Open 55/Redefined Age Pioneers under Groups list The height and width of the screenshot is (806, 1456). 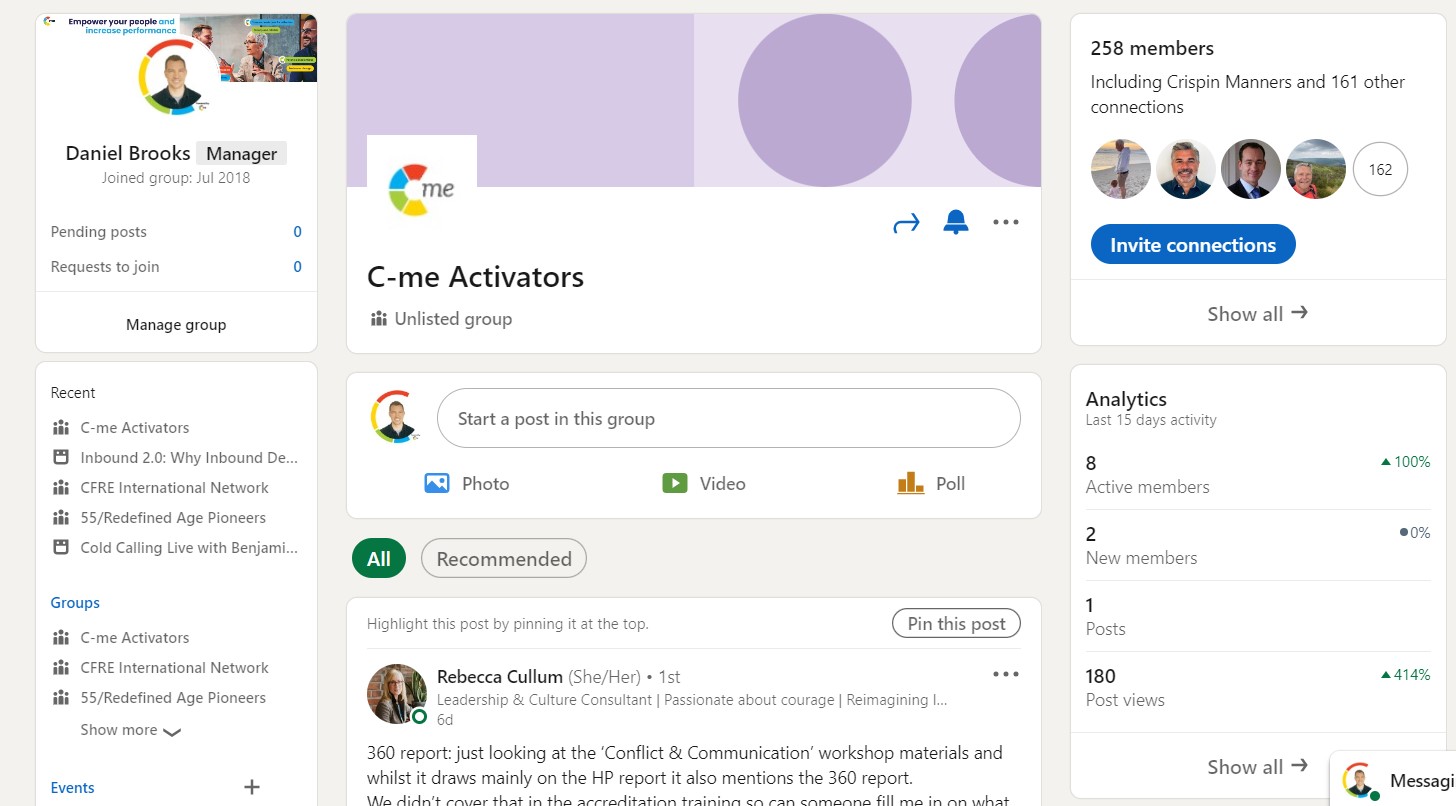pos(173,697)
